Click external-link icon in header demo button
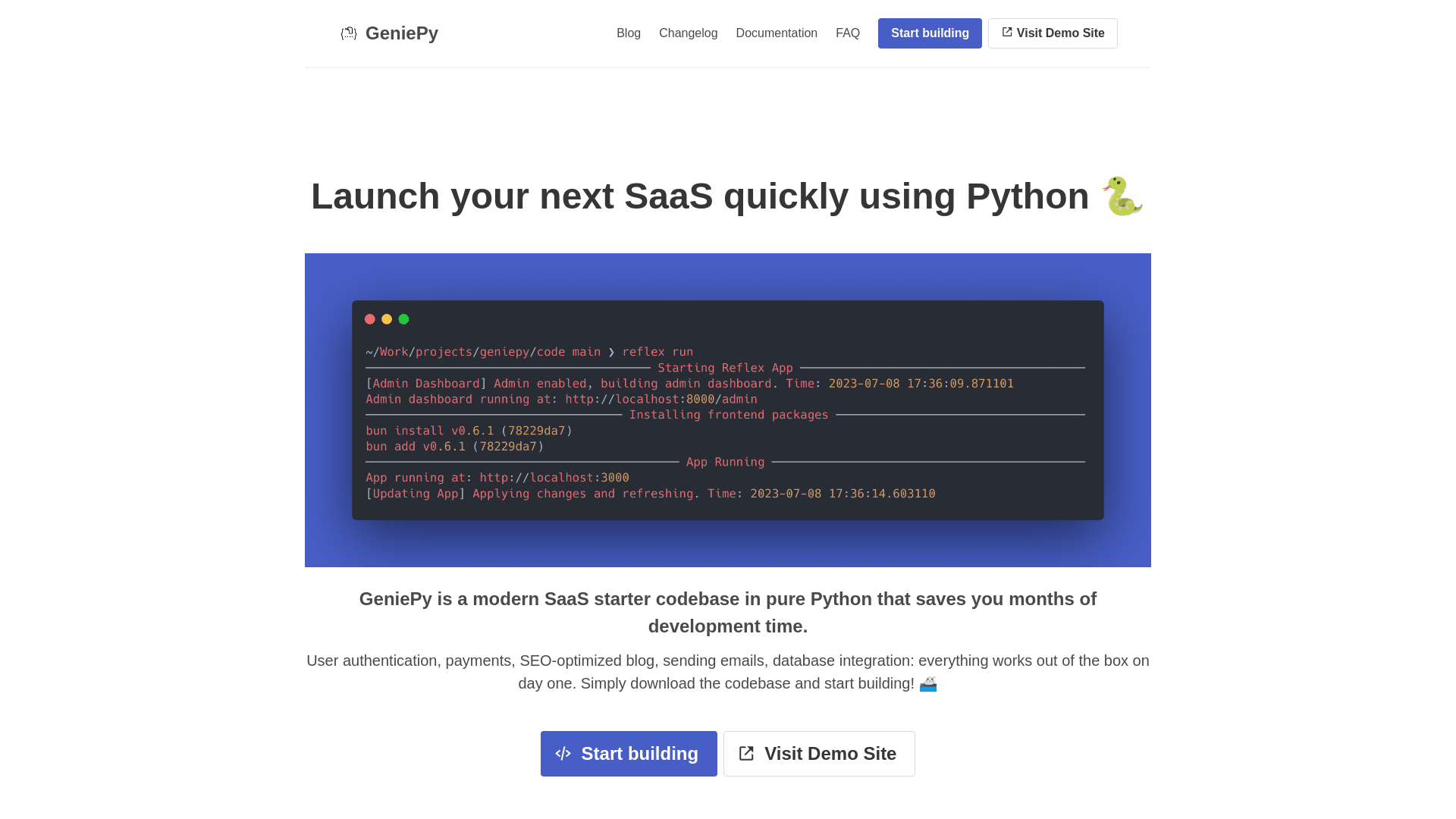Screen dimensions: 1456x819 pyautogui.click(x=1007, y=33)
